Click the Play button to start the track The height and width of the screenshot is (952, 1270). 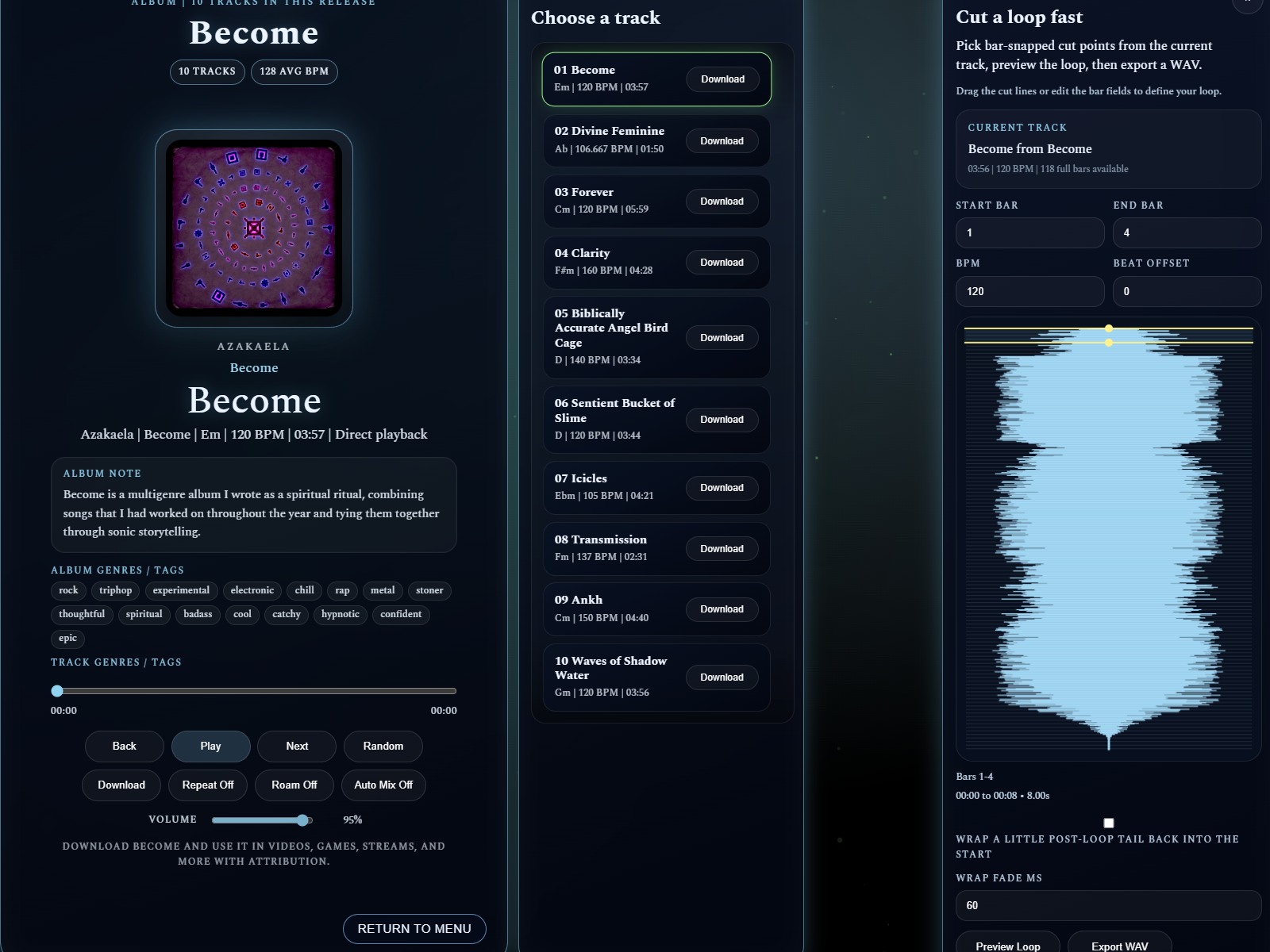pos(210,746)
